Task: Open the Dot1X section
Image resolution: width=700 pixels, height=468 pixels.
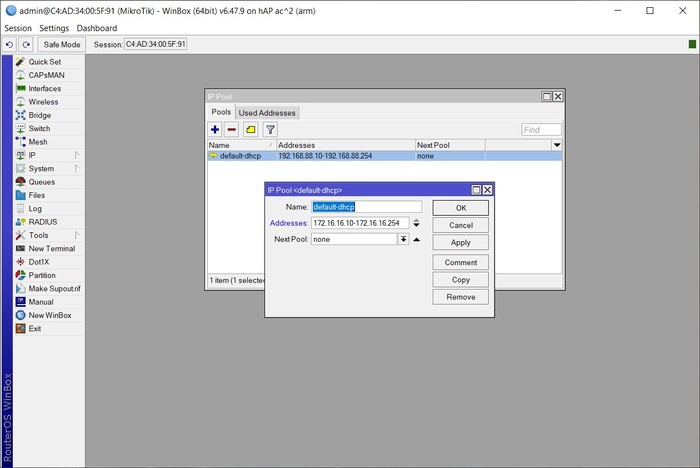Action: pyautogui.click(x=49, y=262)
